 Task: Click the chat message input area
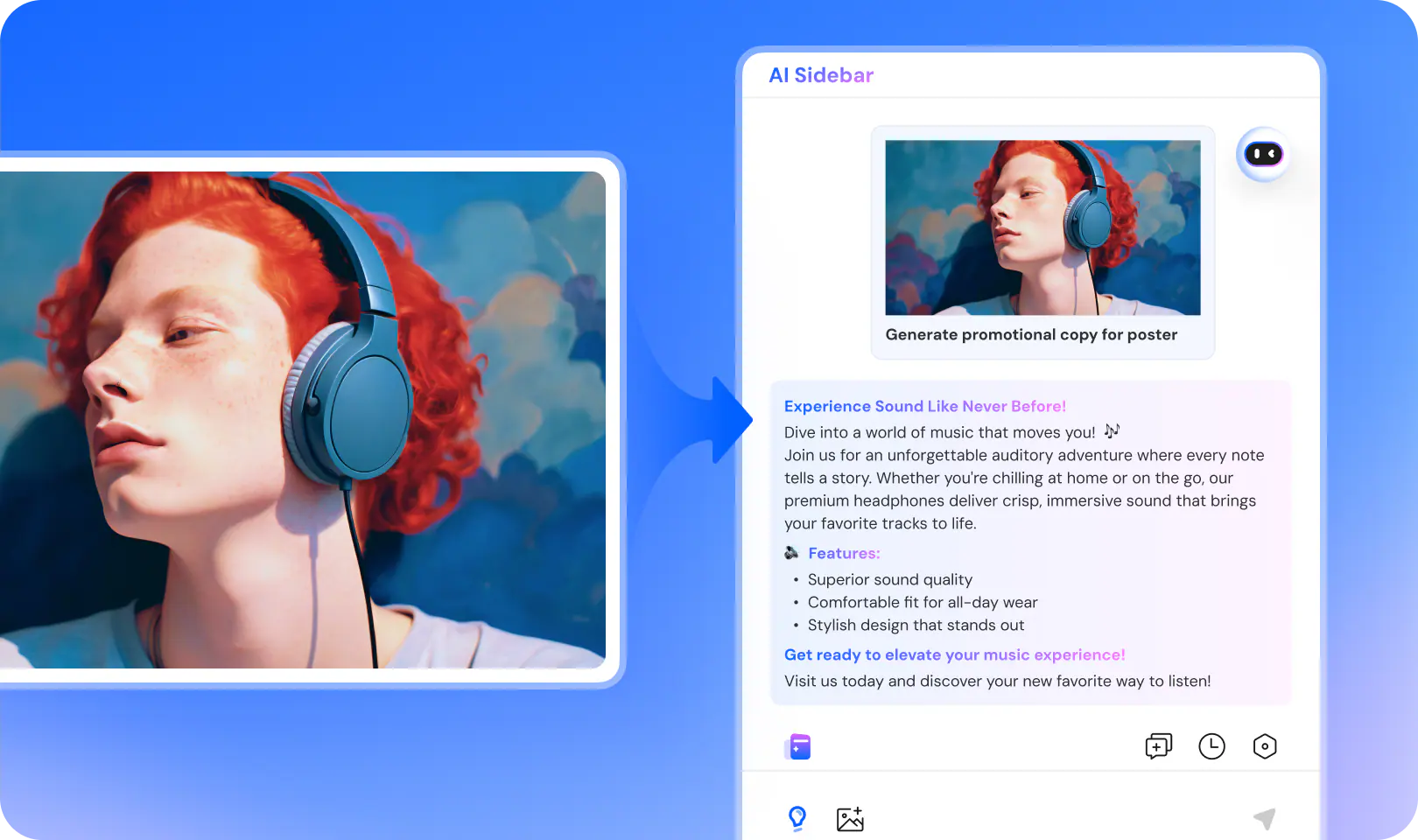point(1031,806)
